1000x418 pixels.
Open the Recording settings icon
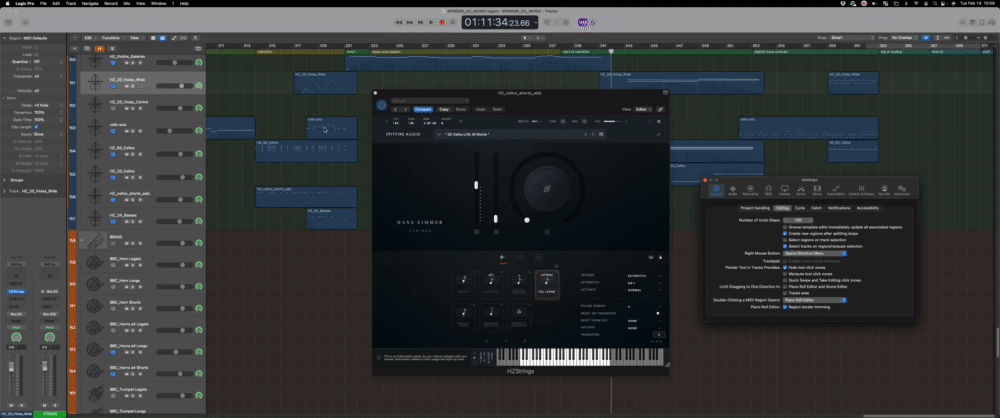point(750,190)
